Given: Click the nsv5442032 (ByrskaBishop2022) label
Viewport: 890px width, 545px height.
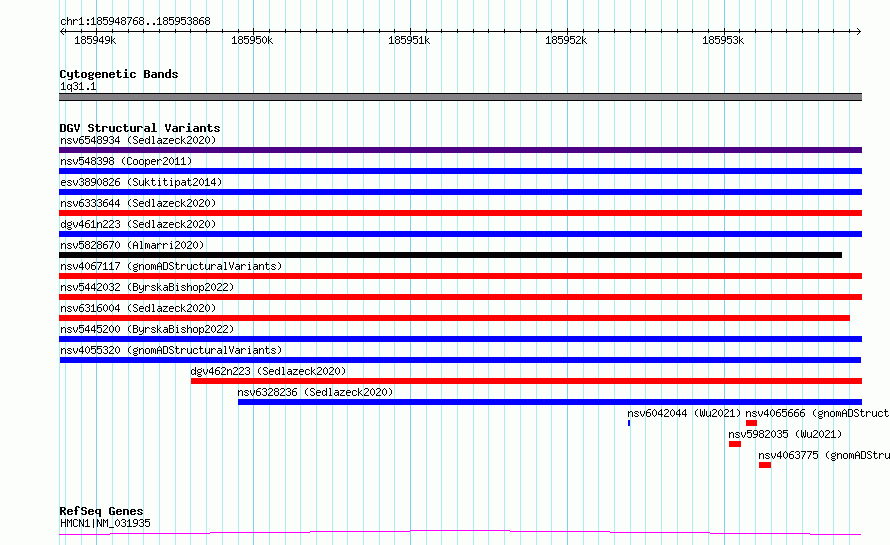Looking at the screenshot, I should coord(147,287).
